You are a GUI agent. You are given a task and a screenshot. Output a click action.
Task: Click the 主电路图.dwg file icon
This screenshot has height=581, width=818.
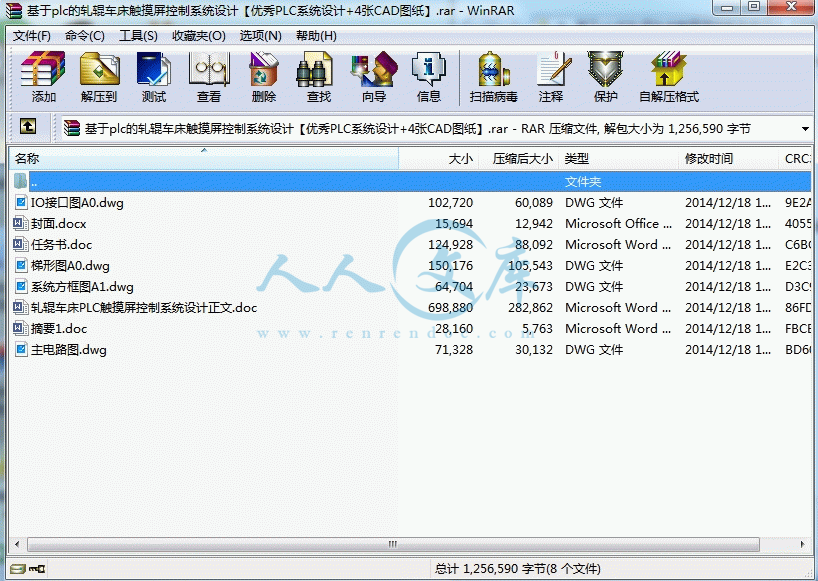tap(21, 349)
